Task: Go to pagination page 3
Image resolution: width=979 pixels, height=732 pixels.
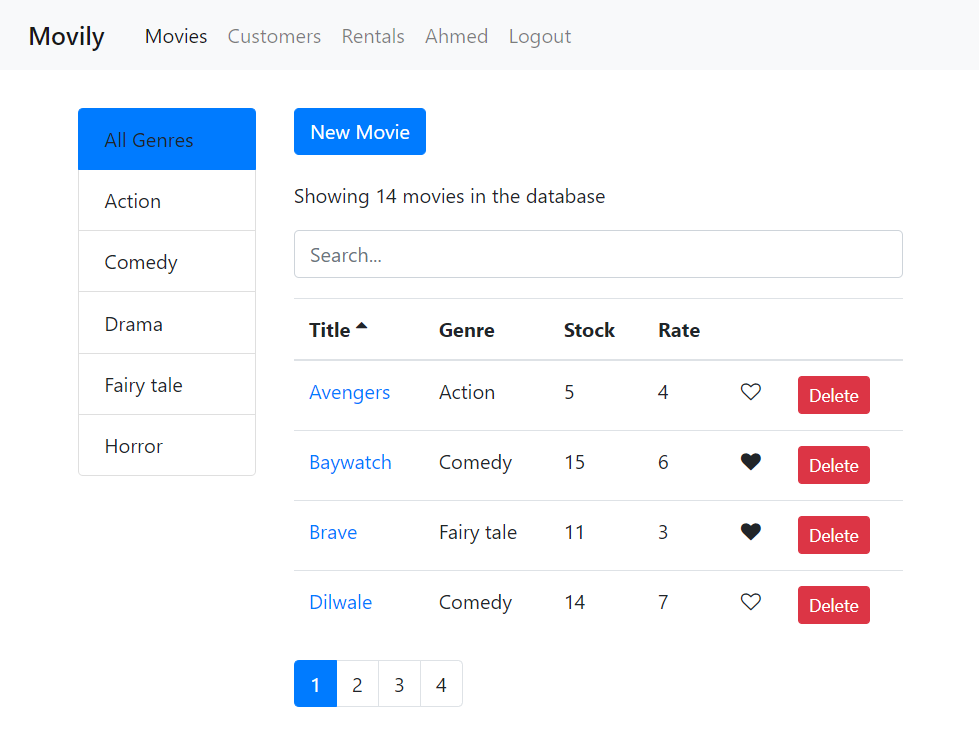Action: (399, 684)
